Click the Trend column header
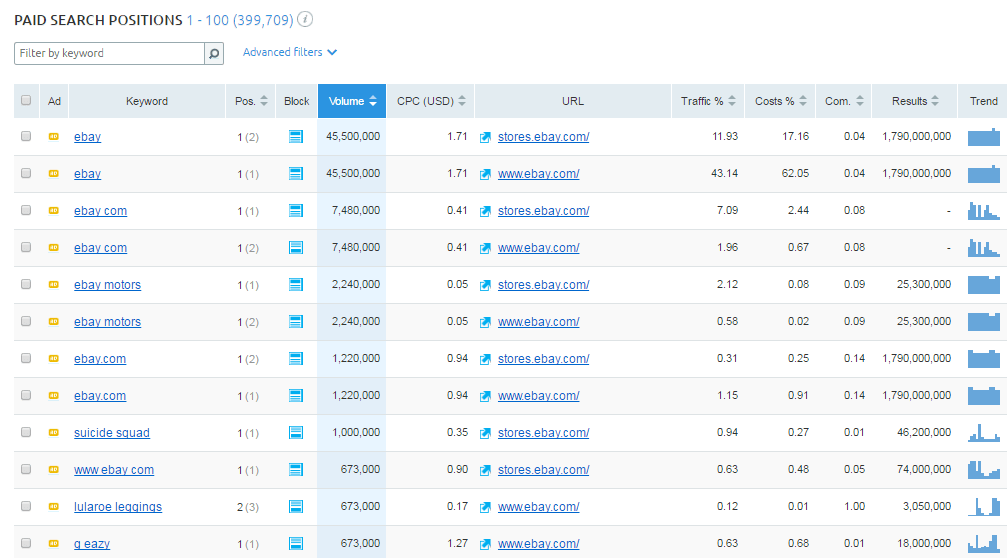The width and height of the screenshot is (1007, 558). coord(983,101)
